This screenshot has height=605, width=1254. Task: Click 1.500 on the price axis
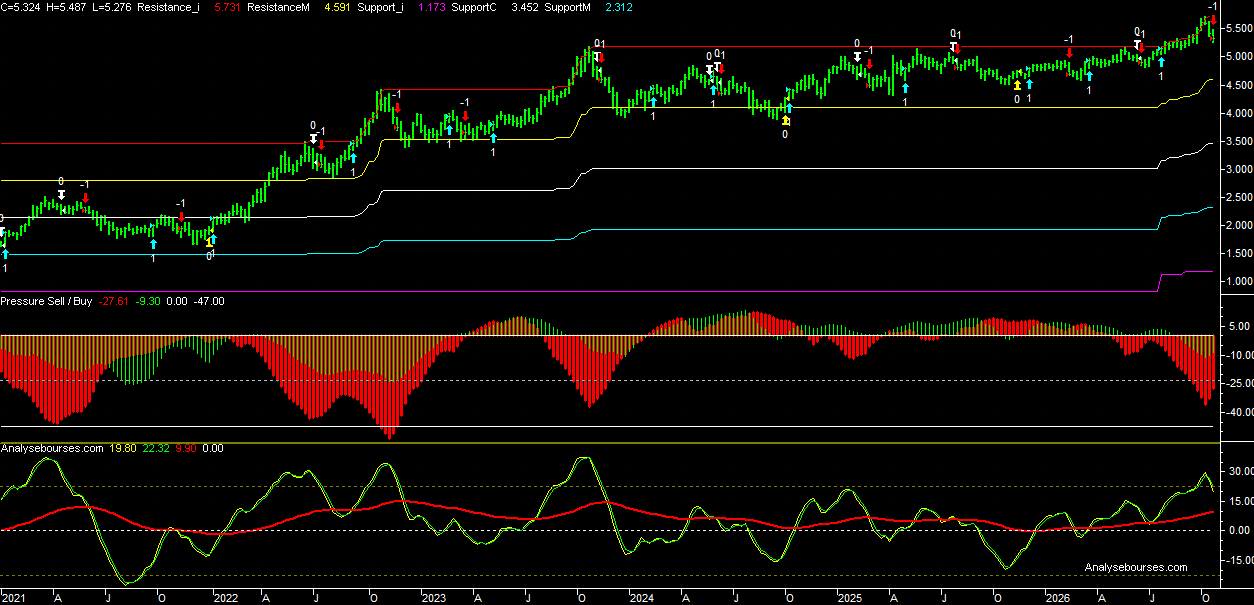1238,254
